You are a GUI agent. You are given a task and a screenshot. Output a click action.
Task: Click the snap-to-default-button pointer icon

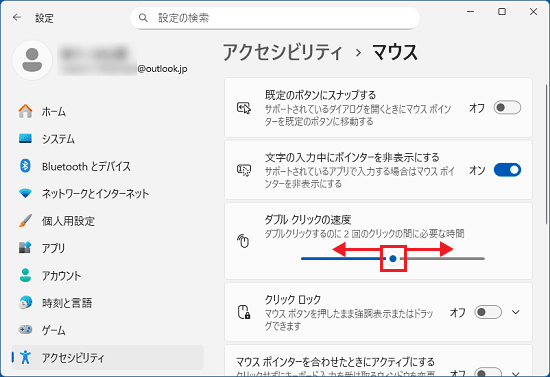click(244, 108)
